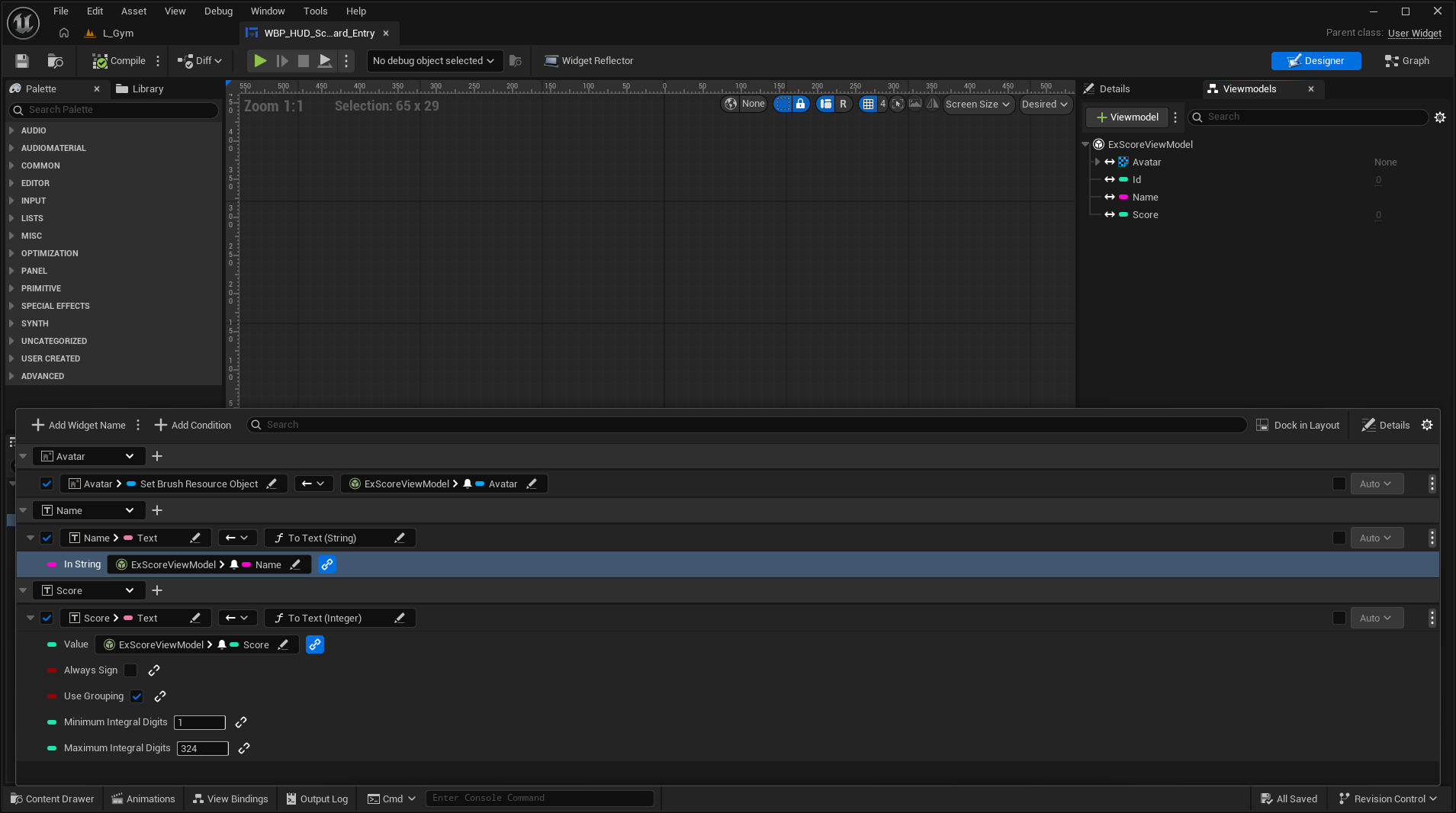Click the mirror triangles icon in designer toolbar
The image size is (1456, 813).
pos(933,104)
